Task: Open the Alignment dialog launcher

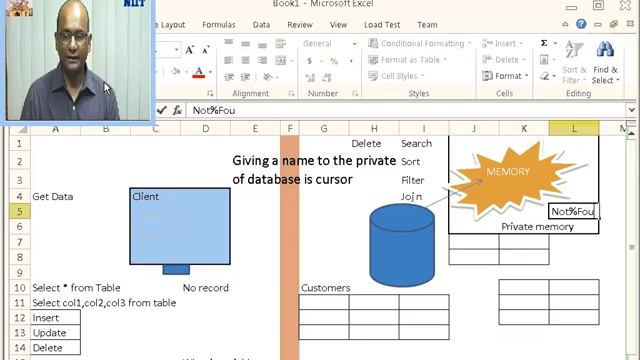Action: click(291, 93)
